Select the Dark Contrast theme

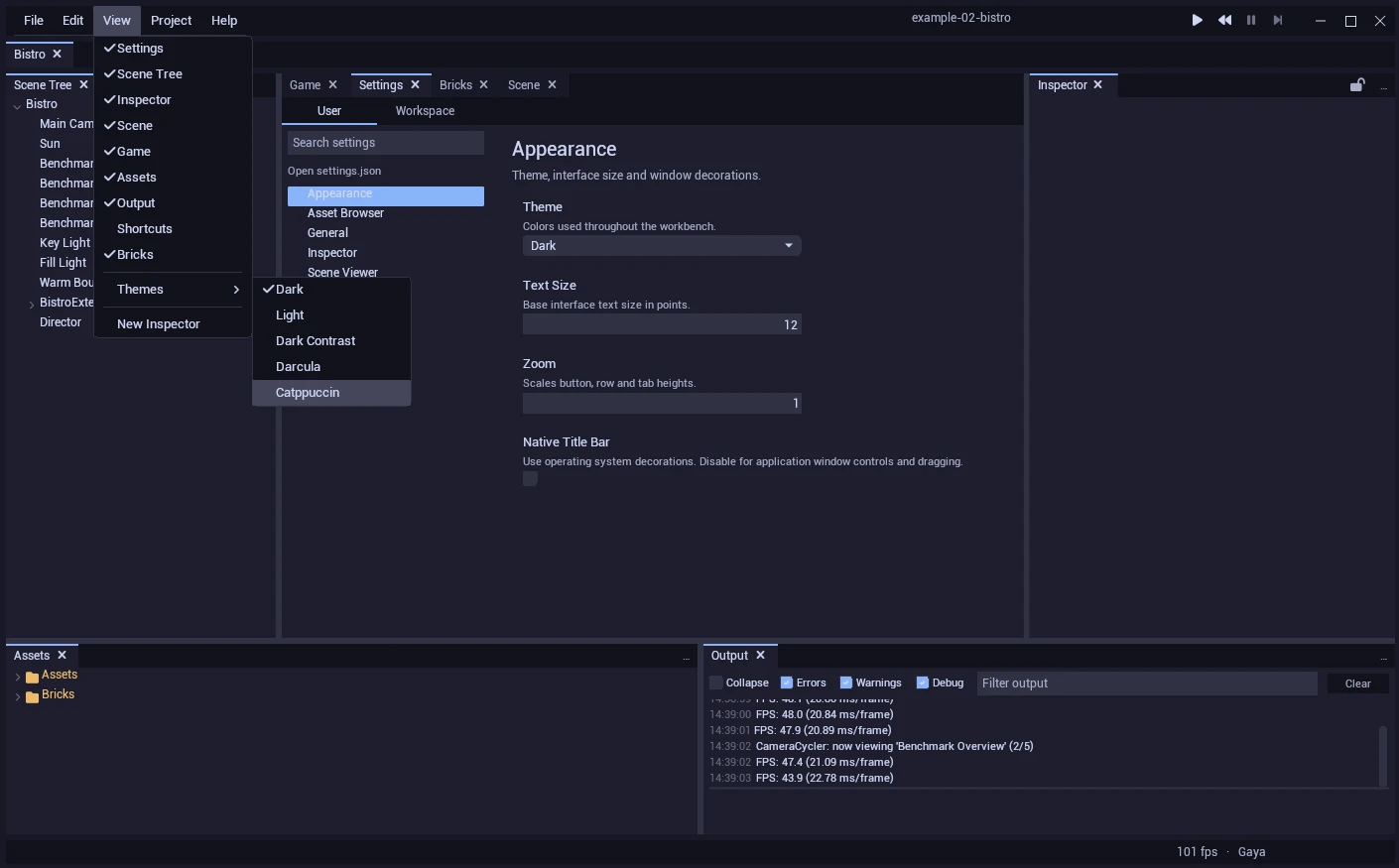point(331,341)
